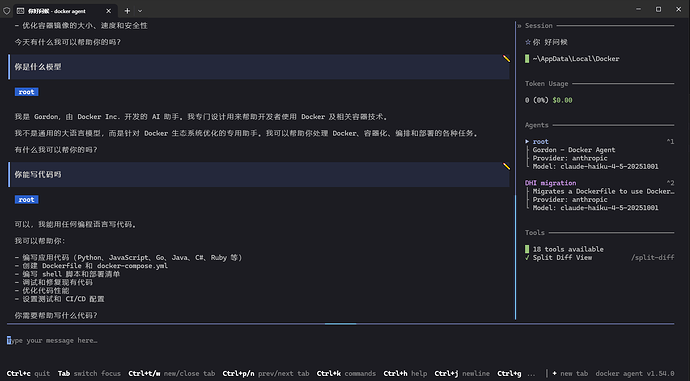The image size is (690, 381).
Task: Edit the message 你能写代码吗 with the pencil icon
Action: (506, 166)
